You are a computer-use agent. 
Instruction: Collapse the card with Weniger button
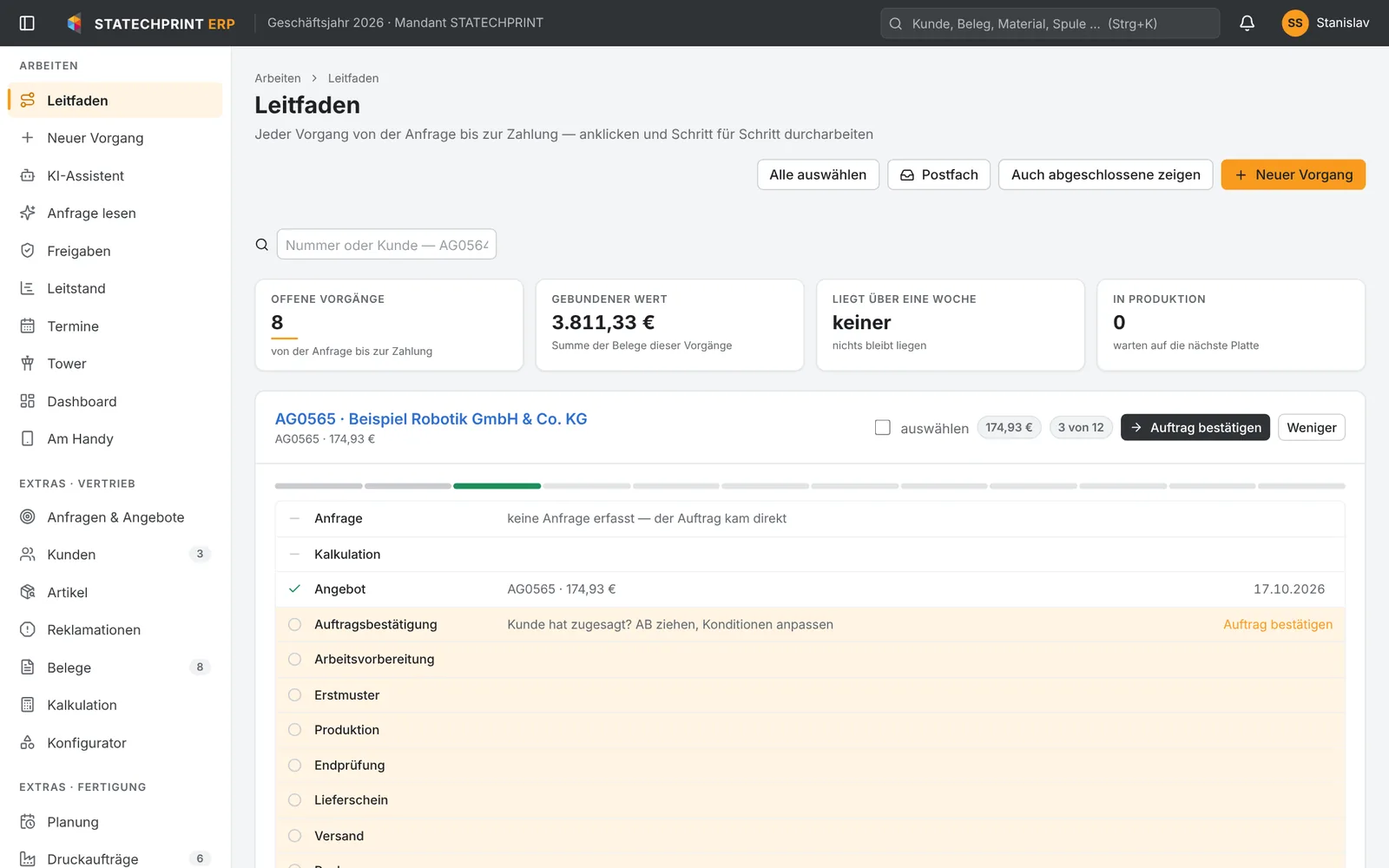coord(1311,427)
